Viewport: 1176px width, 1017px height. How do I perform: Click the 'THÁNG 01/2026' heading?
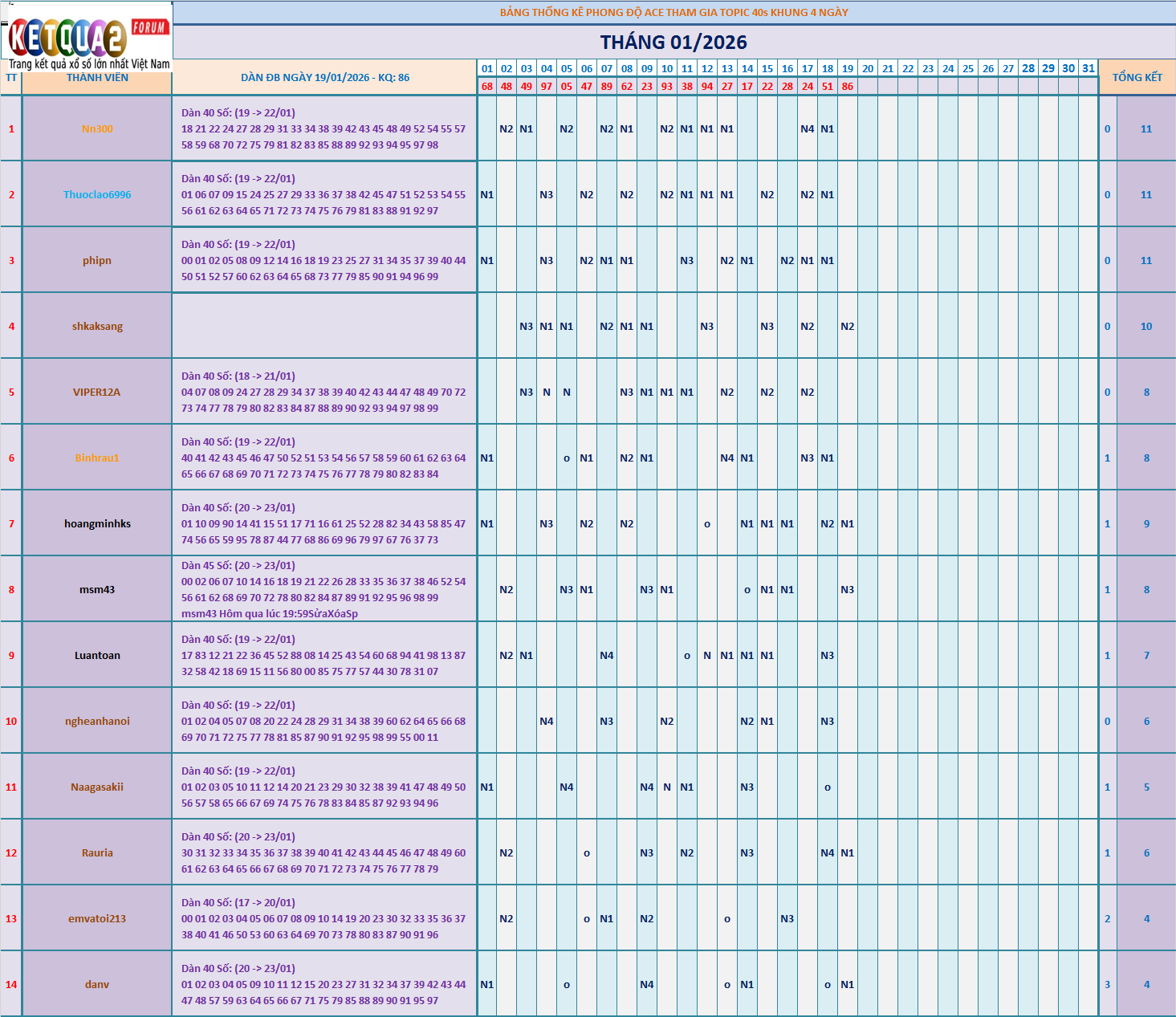click(x=673, y=43)
